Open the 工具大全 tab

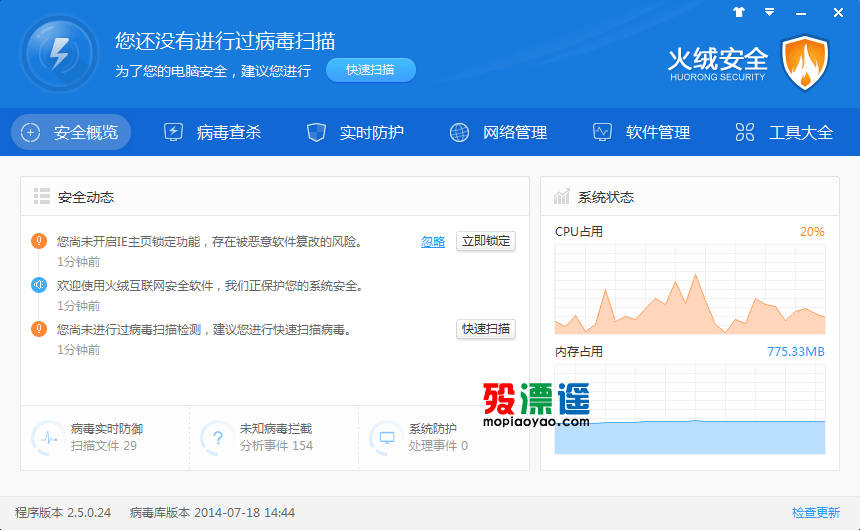785,132
